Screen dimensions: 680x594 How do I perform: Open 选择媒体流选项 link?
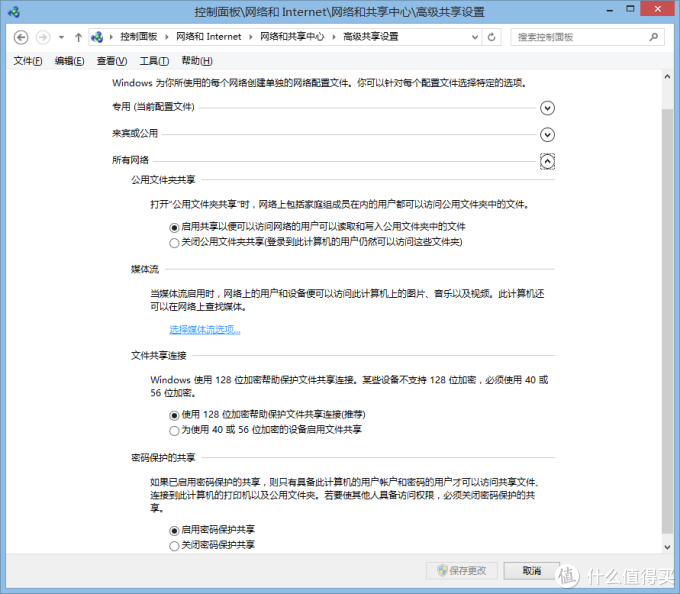pyautogui.click(x=205, y=330)
